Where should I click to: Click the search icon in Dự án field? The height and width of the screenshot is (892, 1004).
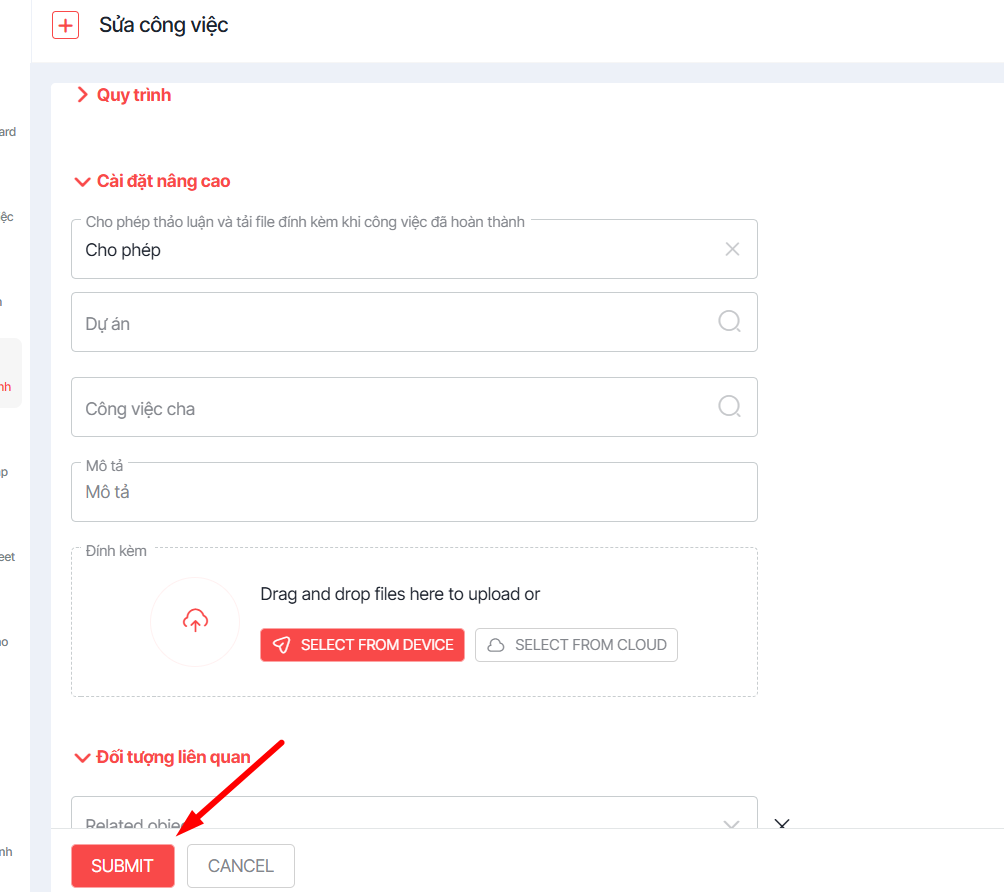point(730,321)
